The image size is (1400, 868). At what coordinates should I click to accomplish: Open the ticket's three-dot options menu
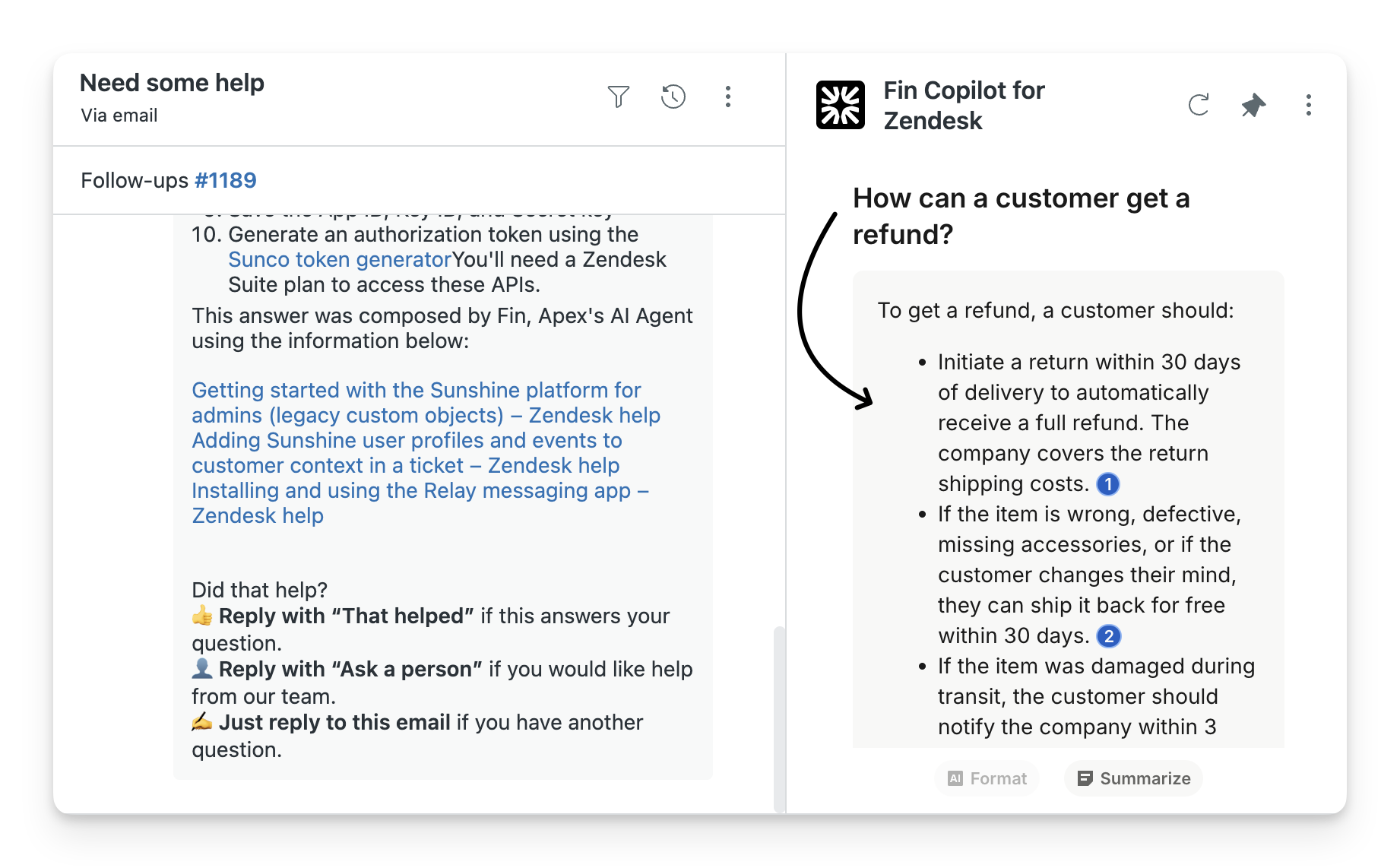click(x=727, y=97)
